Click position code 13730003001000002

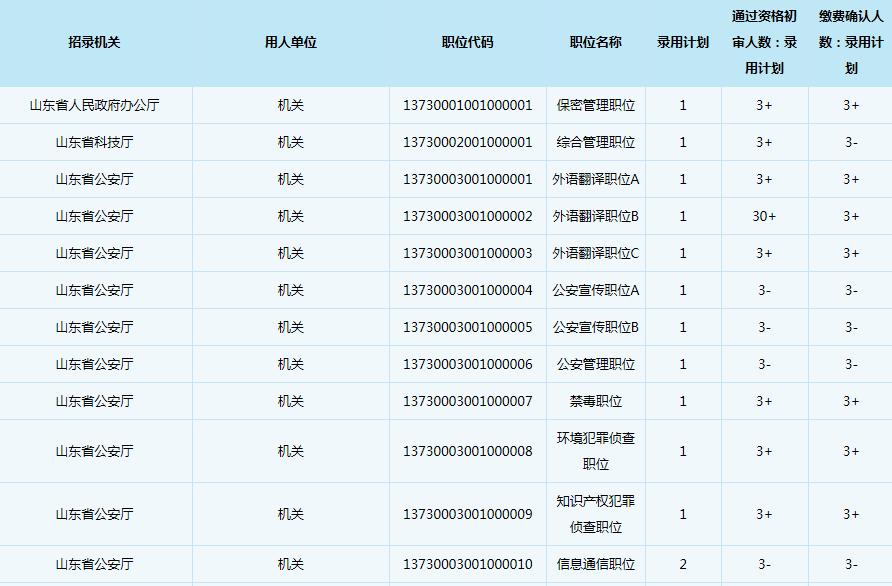click(468, 216)
